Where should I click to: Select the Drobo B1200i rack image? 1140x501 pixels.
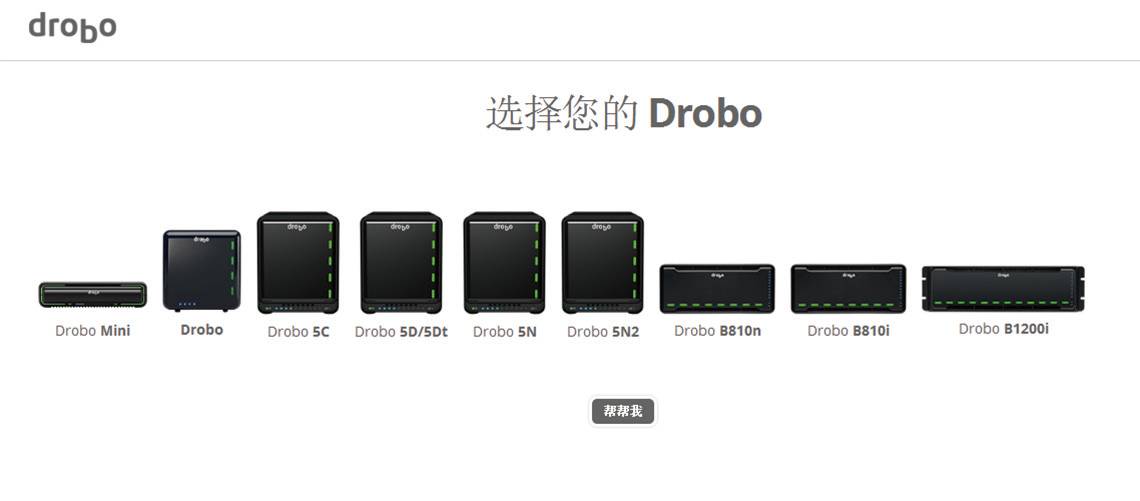tap(1003, 289)
